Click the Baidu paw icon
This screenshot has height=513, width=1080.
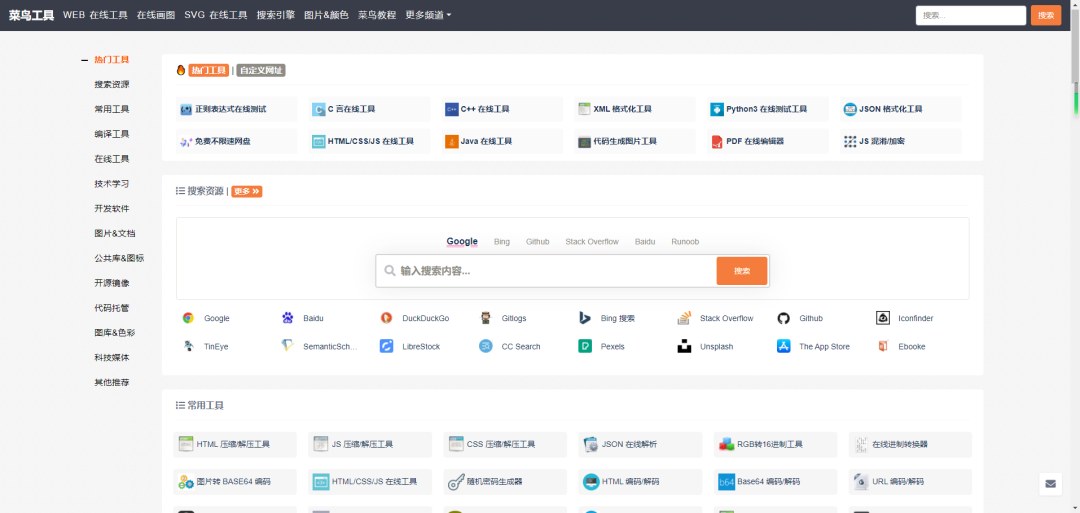click(x=287, y=318)
